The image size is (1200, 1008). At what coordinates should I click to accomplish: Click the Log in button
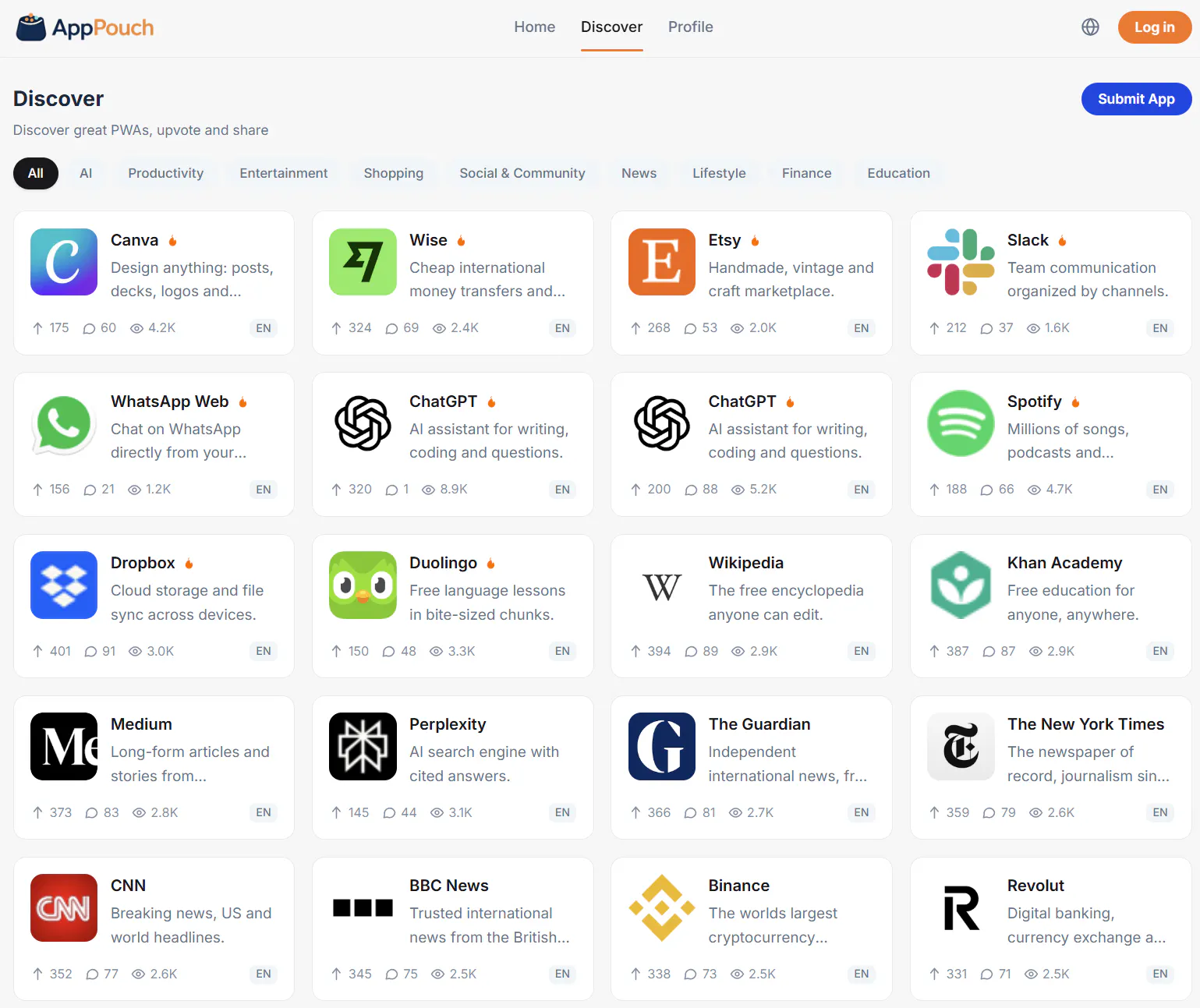1155,27
